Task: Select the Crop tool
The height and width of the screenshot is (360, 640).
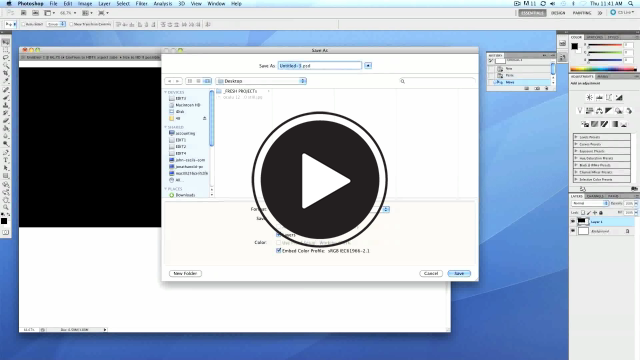Action: click(6, 73)
